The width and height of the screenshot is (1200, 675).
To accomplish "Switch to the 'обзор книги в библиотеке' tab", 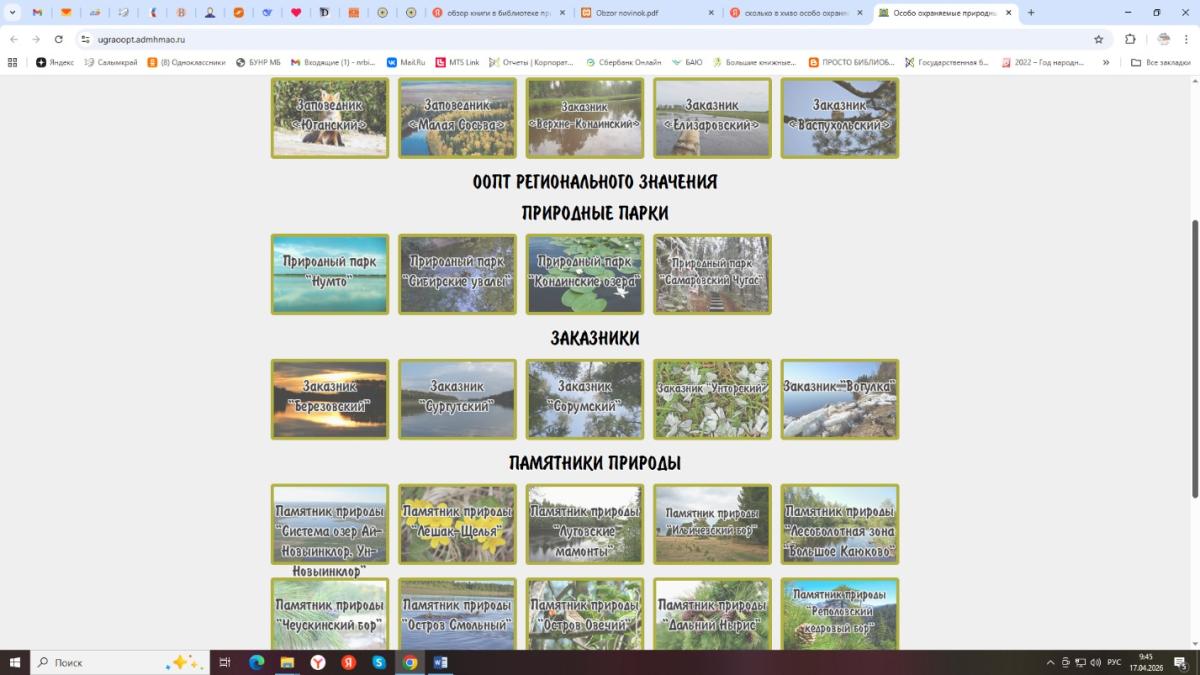I will click(x=490, y=13).
